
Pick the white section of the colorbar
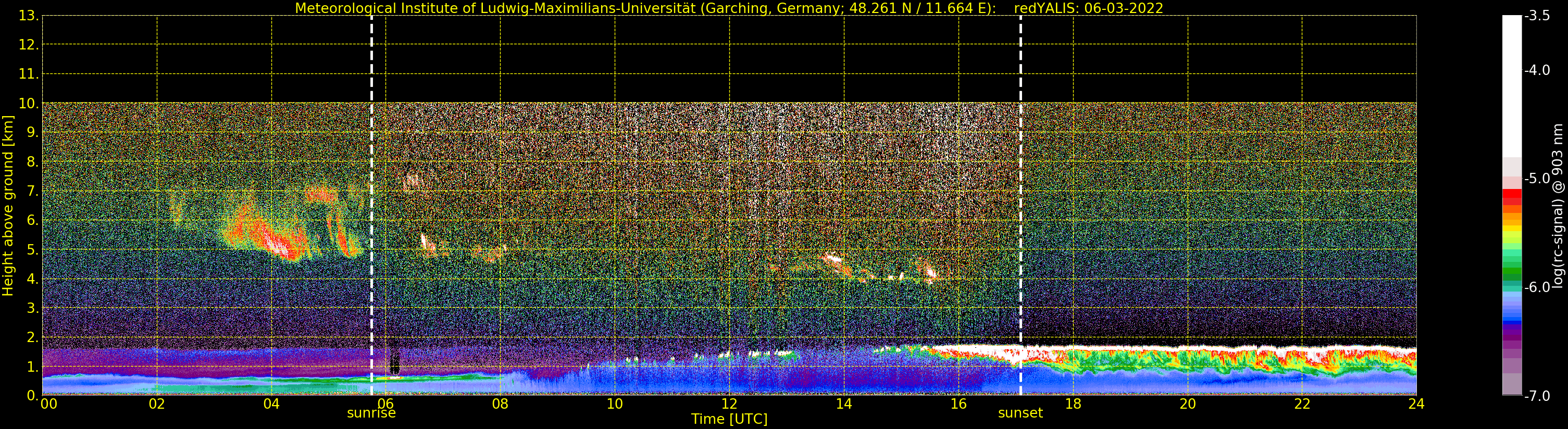[x=1512, y=85]
